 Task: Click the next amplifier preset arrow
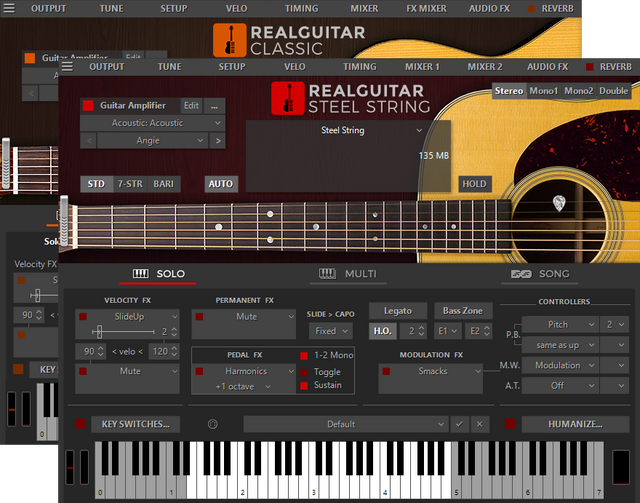point(217,140)
